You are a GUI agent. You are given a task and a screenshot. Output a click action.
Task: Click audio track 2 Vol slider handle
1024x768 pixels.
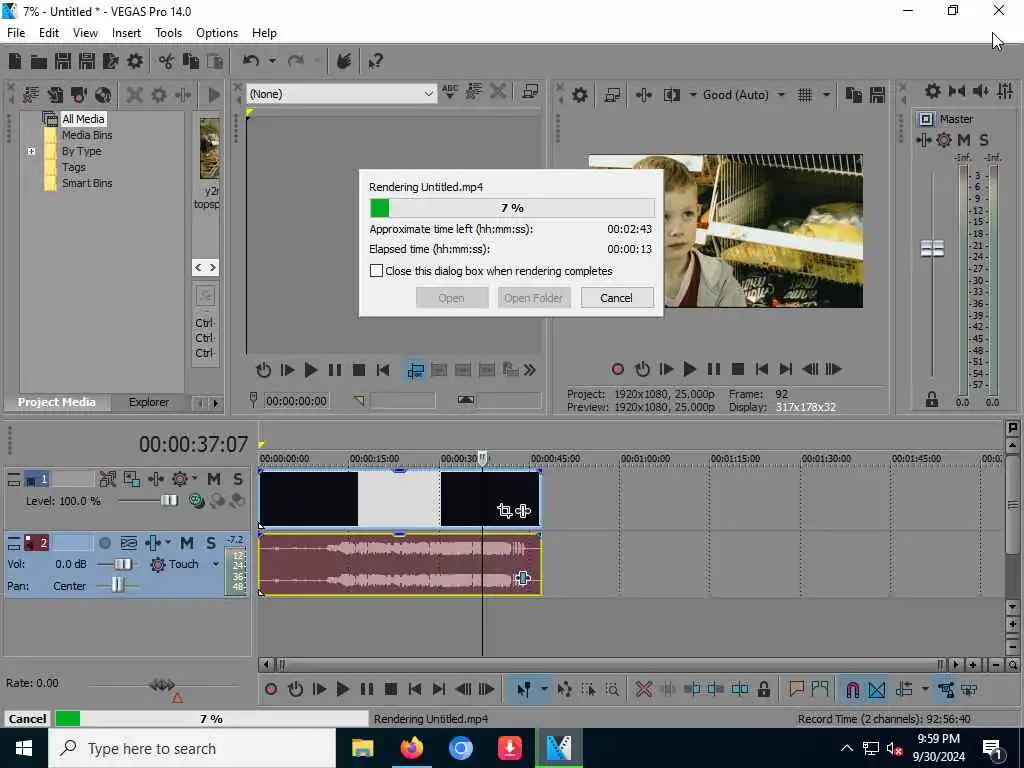[123, 564]
